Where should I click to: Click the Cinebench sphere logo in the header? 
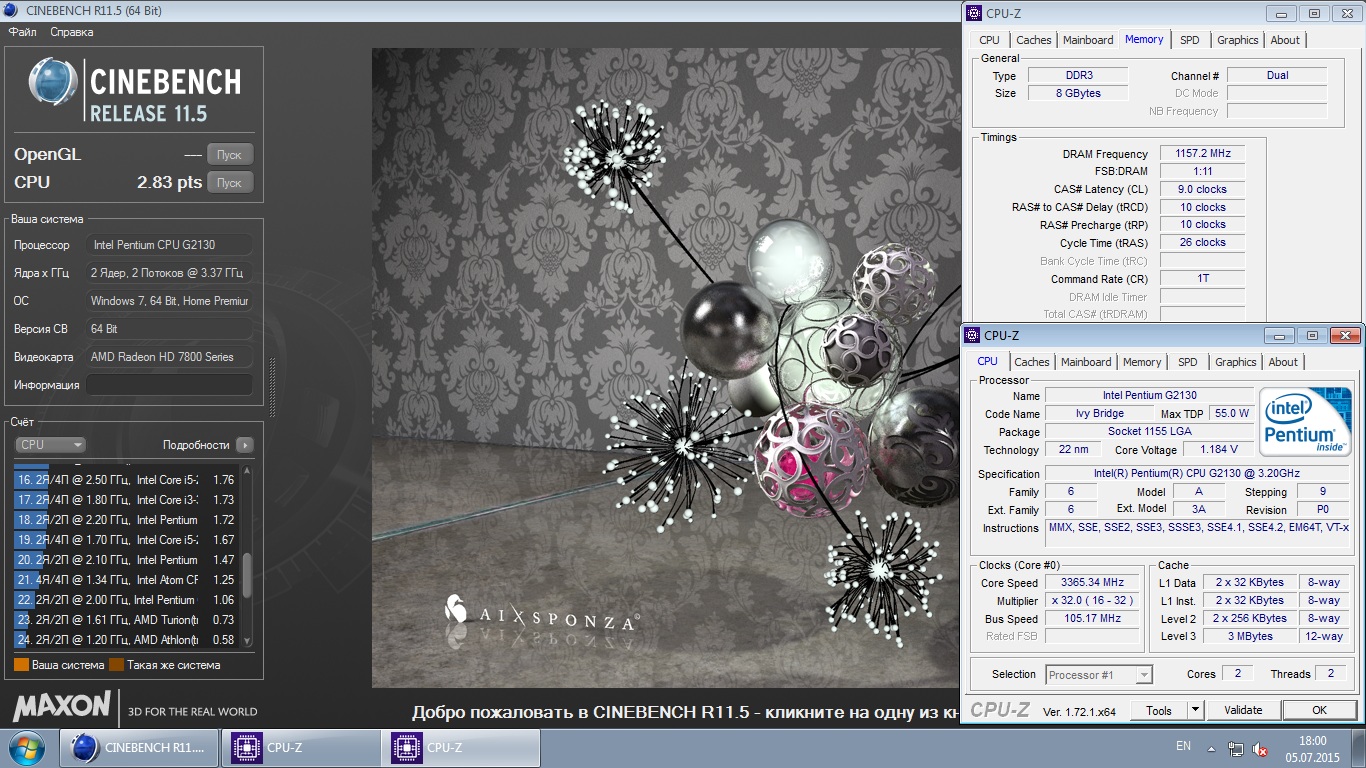[x=53, y=83]
